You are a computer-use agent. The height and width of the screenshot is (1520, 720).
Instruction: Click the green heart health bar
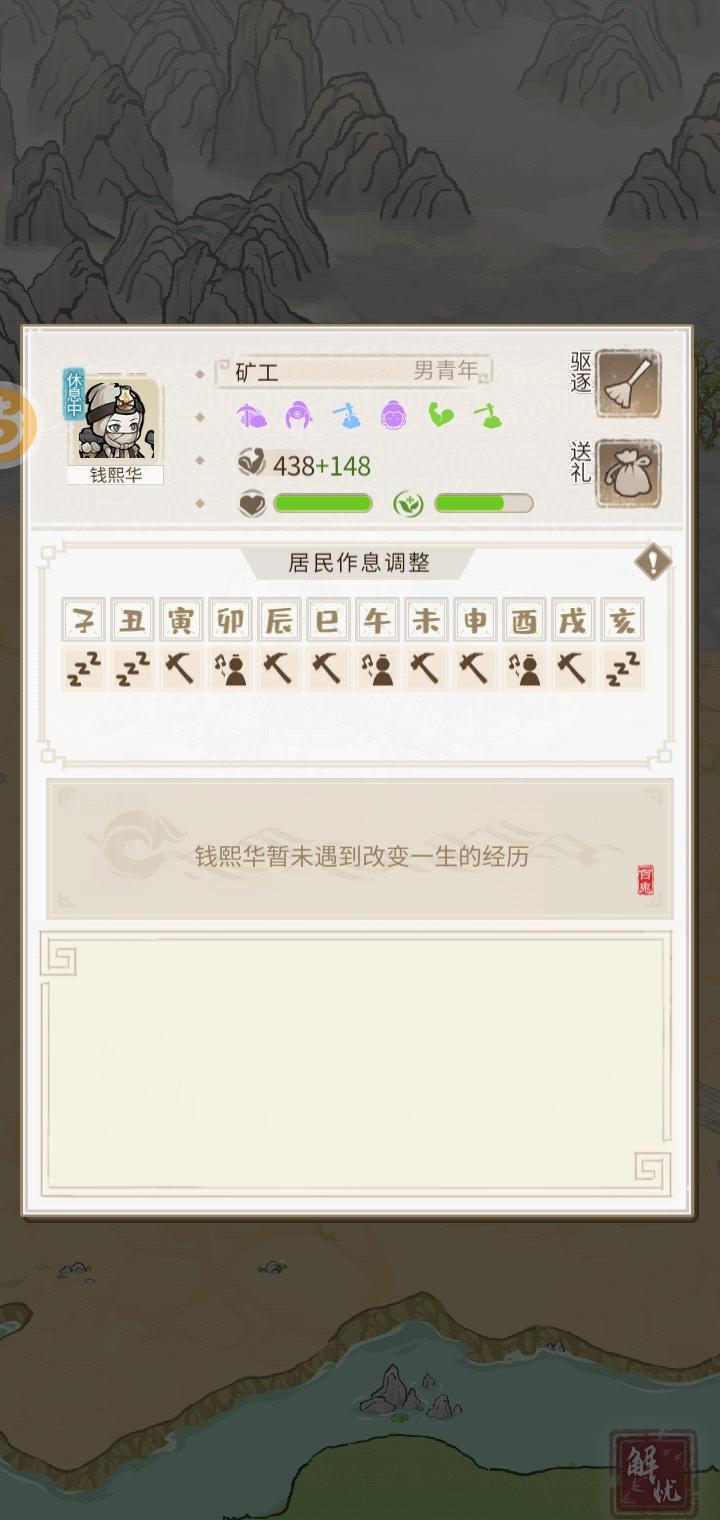point(322,503)
